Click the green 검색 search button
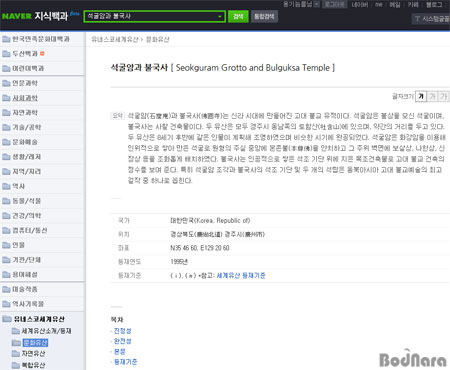Image resolution: width=450 pixels, height=370 pixels. coord(238,16)
